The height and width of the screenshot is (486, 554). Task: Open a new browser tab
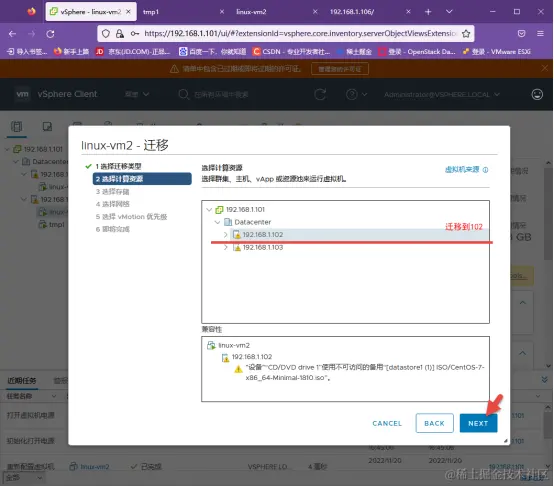click(428, 12)
